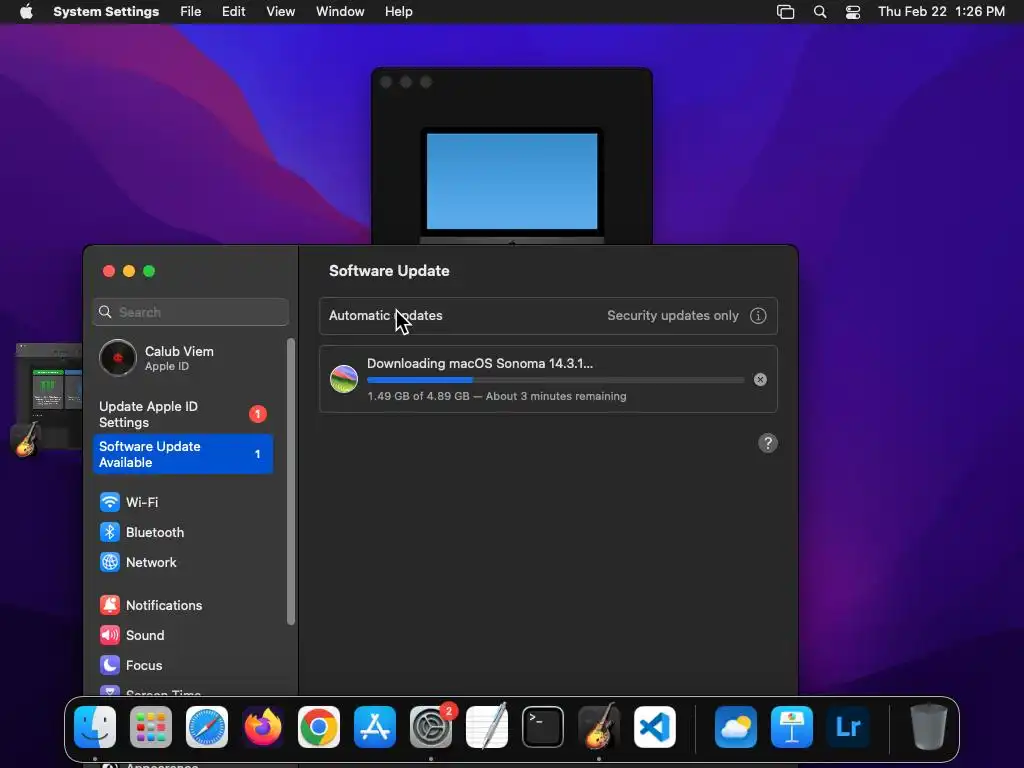Open Control Center in menu bar
Viewport: 1024px width, 768px height.
coord(853,12)
